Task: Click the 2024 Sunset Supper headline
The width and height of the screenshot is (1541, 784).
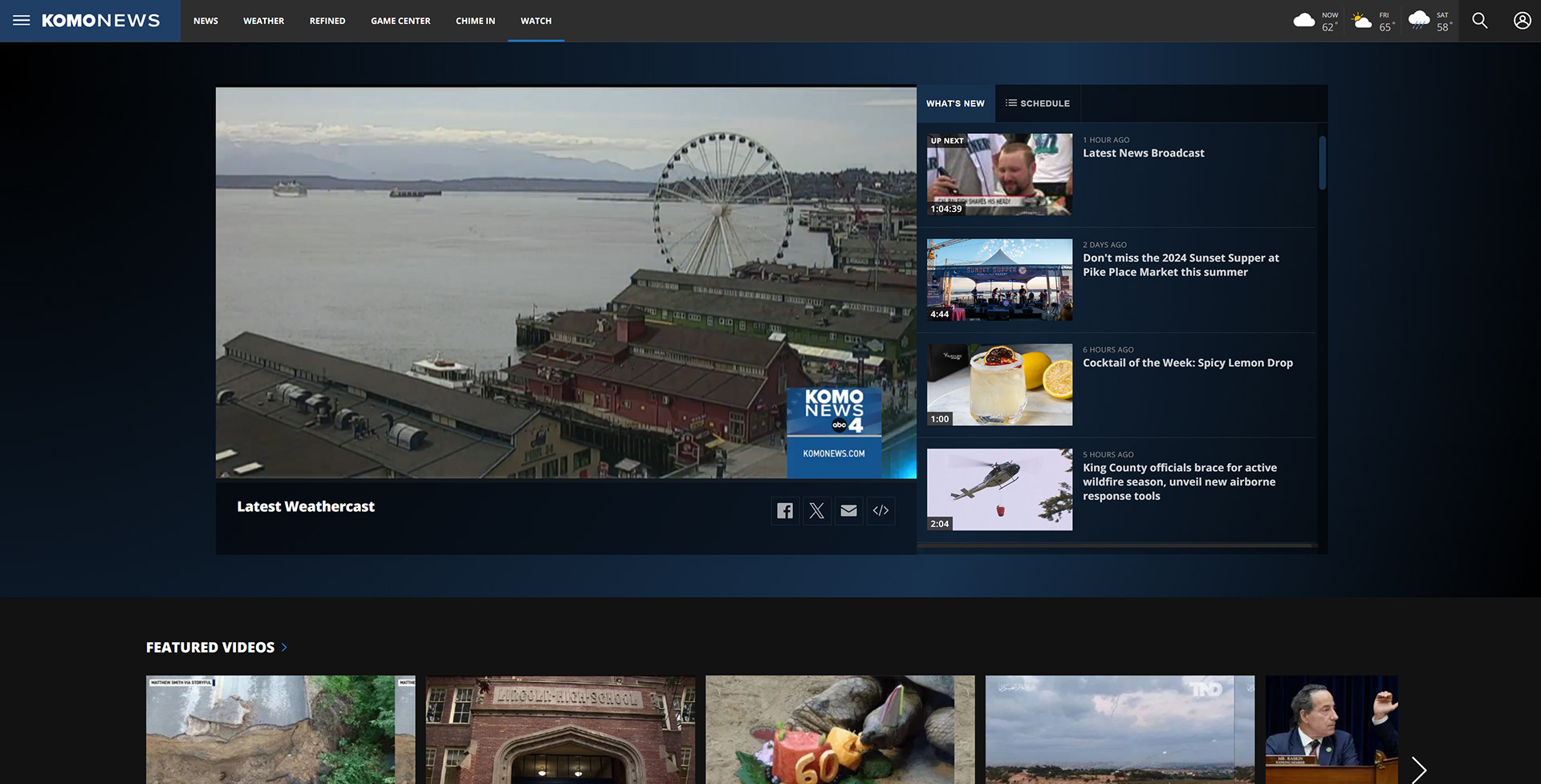Action: click(1181, 265)
